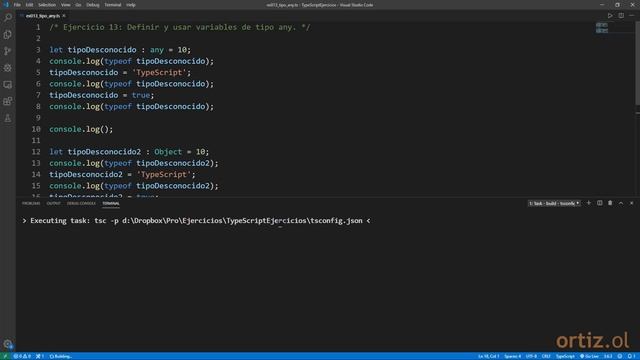Click the TypeScript version number in status bar
The image size is (640, 360).
(608, 356)
